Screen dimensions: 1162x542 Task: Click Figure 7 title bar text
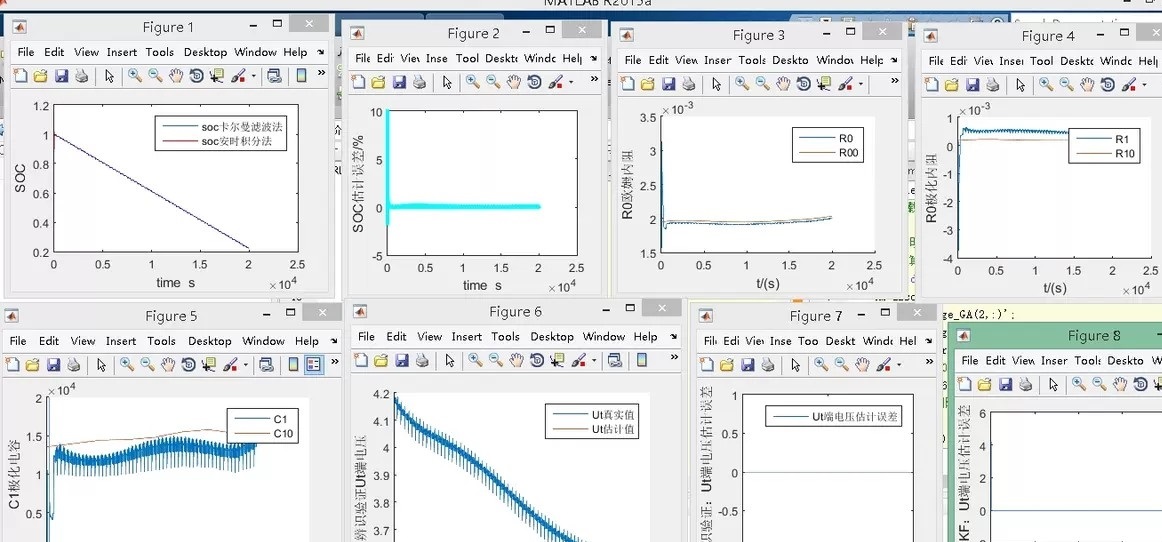(816, 317)
